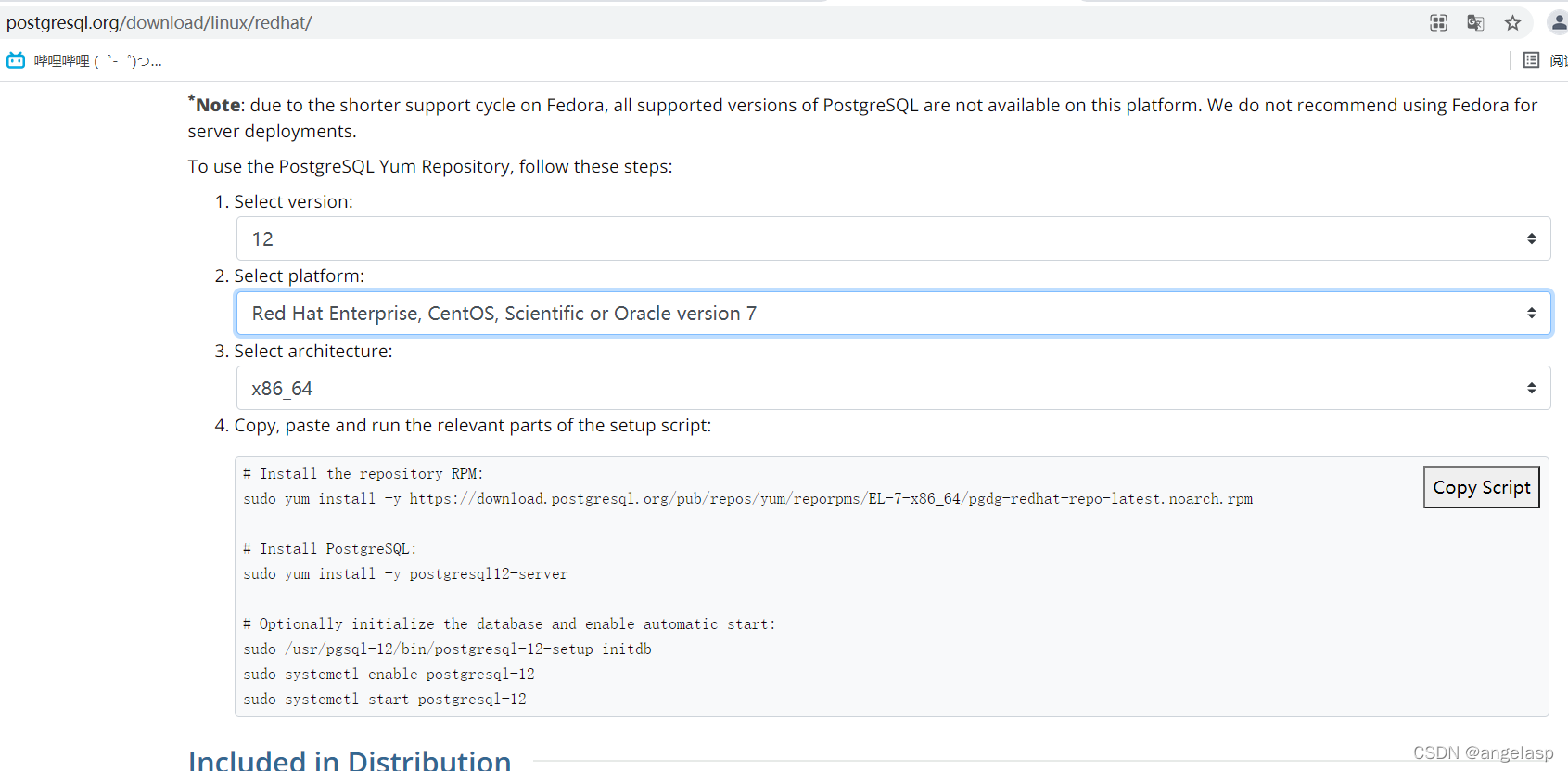The height and width of the screenshot is (771, 1568).
Task: Click the postgresql-12-setup initdb command line
Action: click(447, 649)
